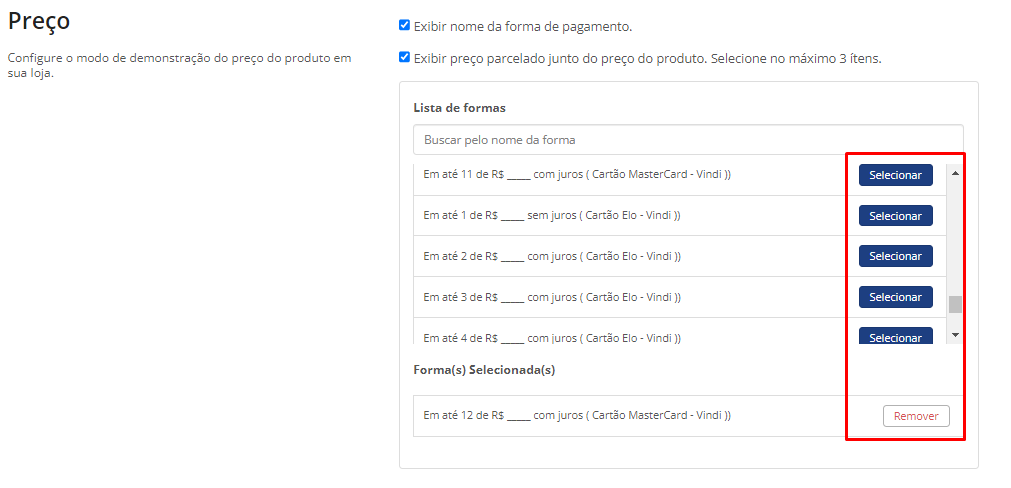Focus the "Buscar pelo nome da forma" field
Screen dimensions: 1011x488
point(688,140)
